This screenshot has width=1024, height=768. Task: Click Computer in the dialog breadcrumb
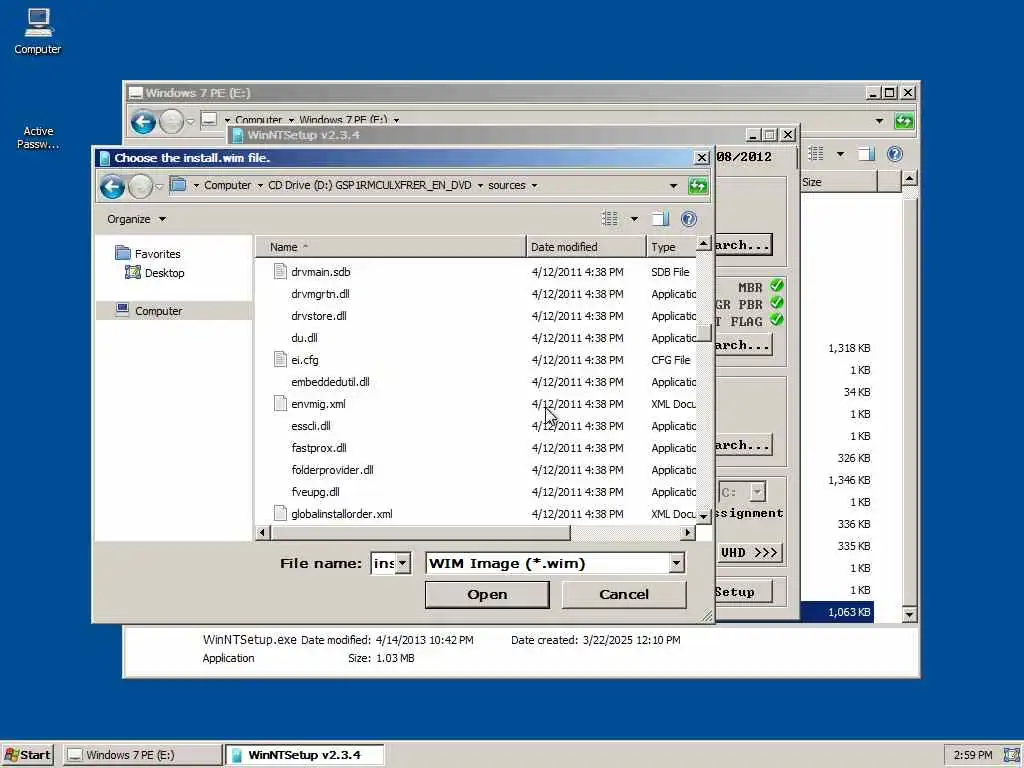(x=227, y=185)
